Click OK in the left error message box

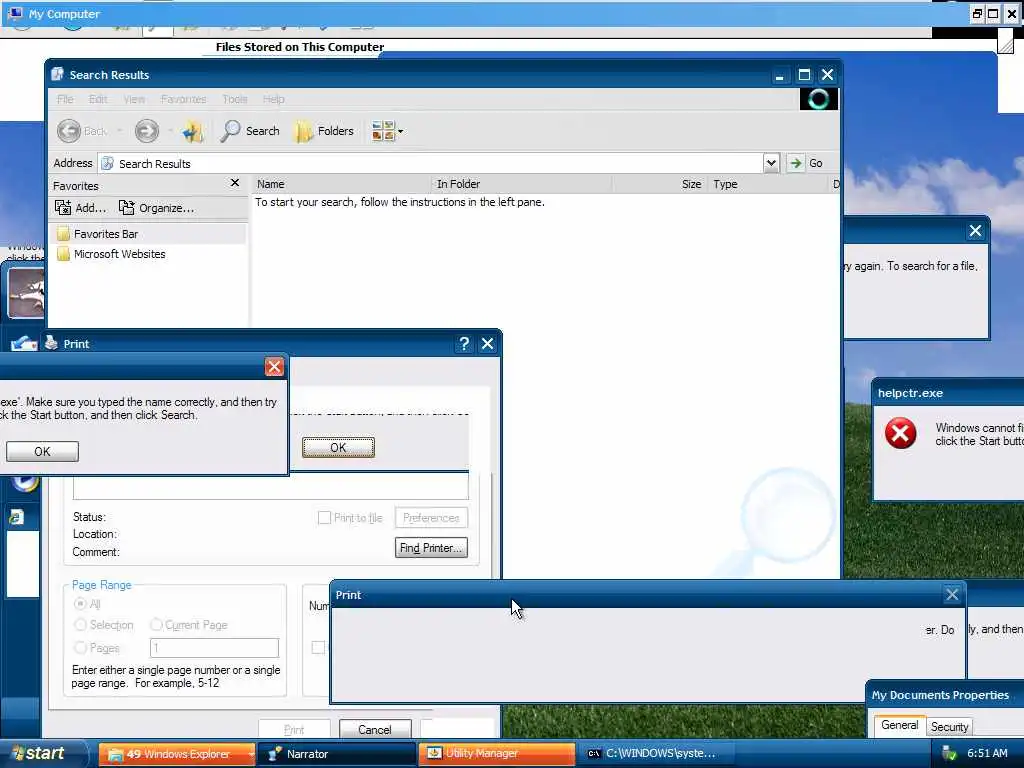42,451
